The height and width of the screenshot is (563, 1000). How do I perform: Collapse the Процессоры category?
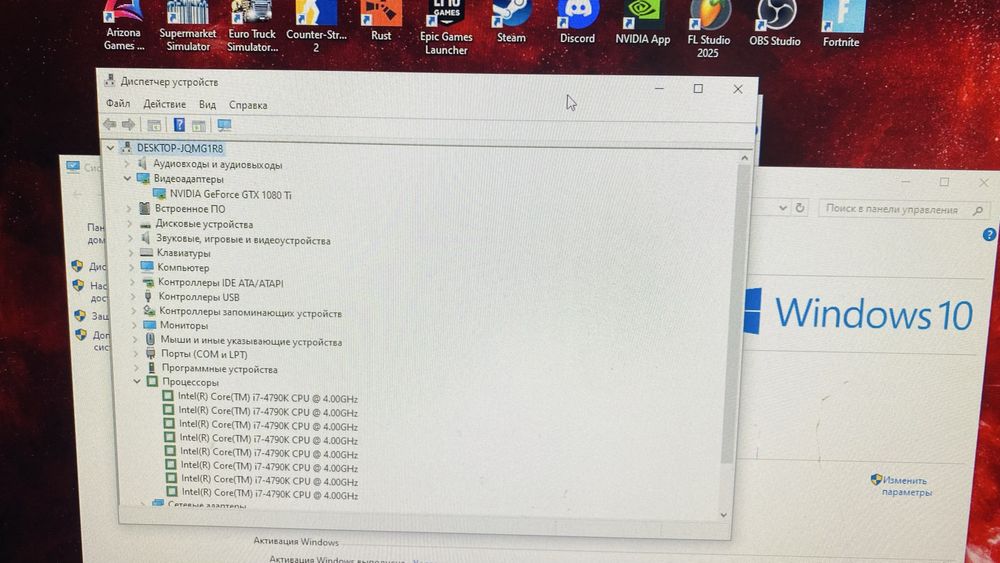coord(137,381)
